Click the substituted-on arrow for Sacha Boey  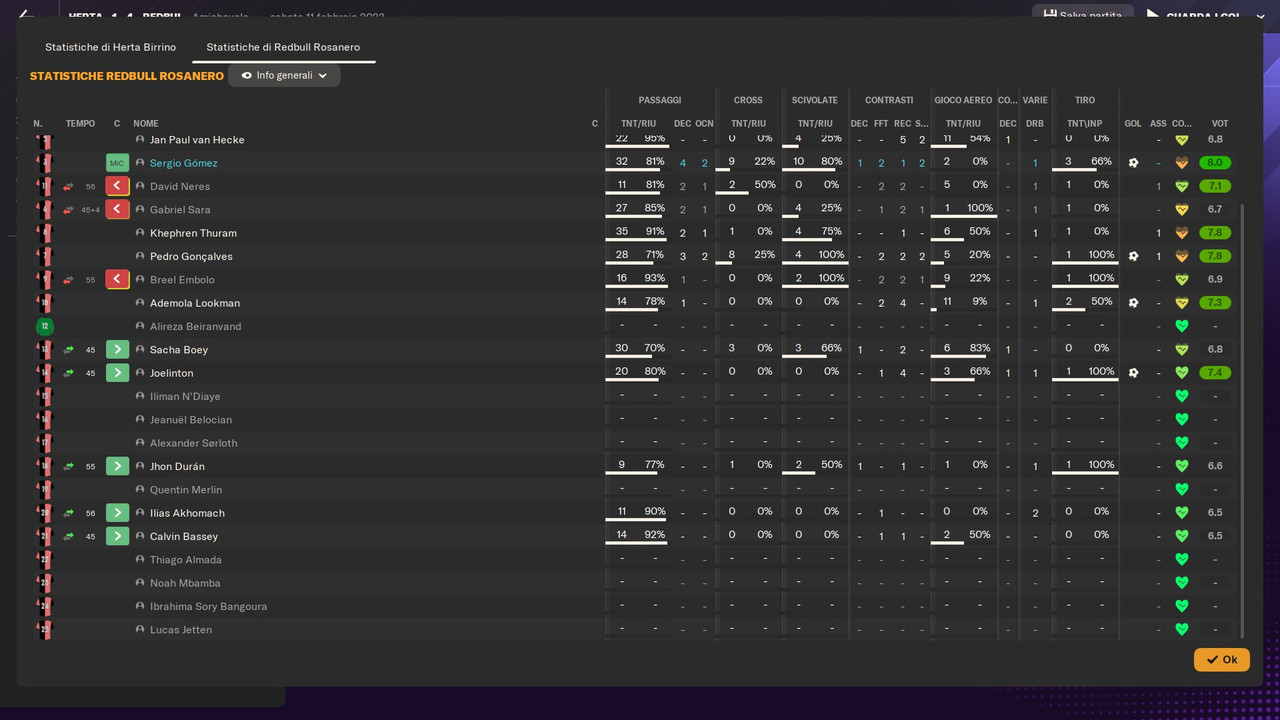tap(117, 349)
